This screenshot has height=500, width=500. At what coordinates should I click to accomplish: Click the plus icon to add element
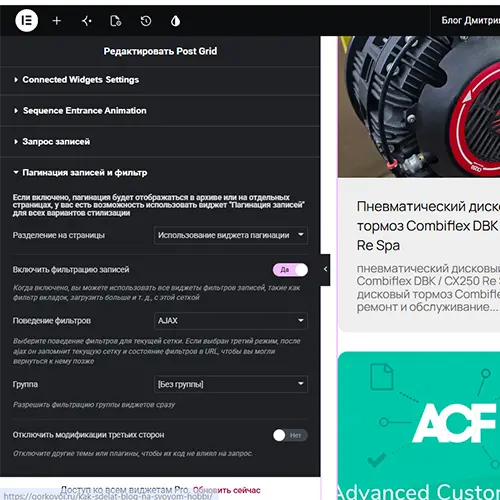[x=57, y=21]
